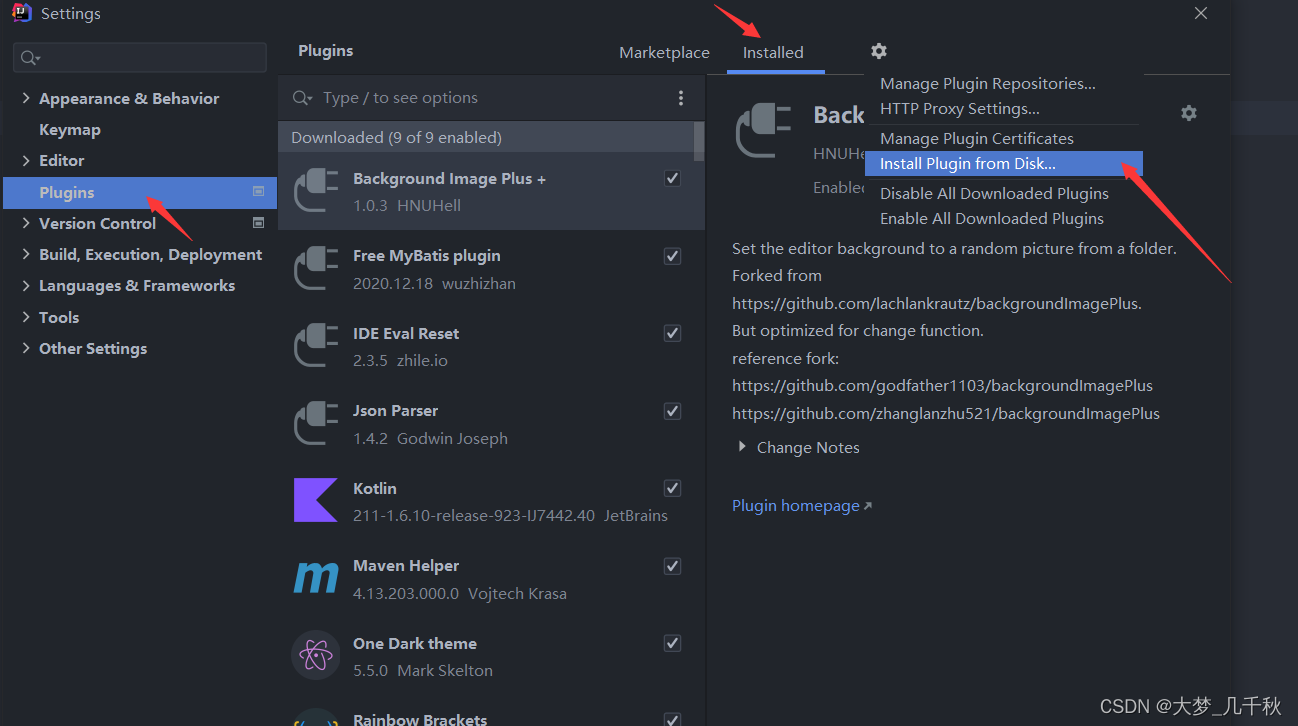Select the Maven Helper logo icon
Image resolution: width=1298 pixels, height=726 pixels.
[x=315, y=579]
